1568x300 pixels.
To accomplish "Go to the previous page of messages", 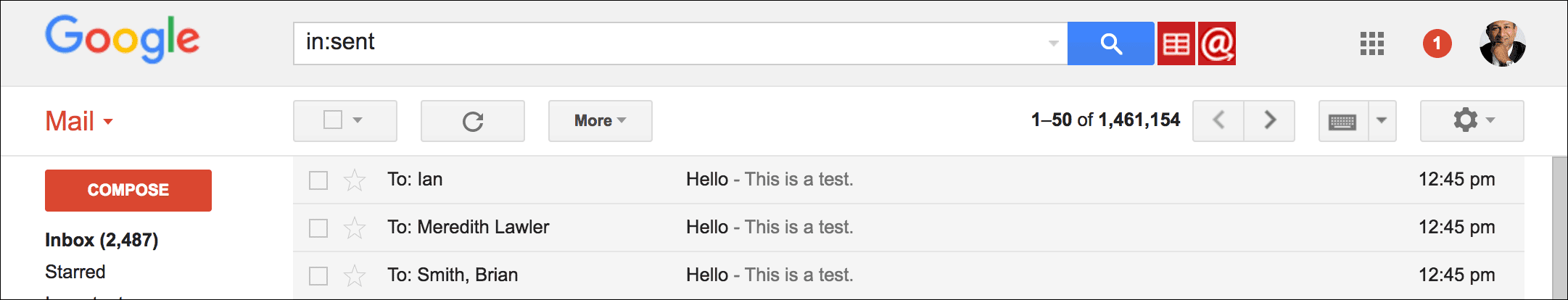I will pyautogui.click(x=1218, y=120).
